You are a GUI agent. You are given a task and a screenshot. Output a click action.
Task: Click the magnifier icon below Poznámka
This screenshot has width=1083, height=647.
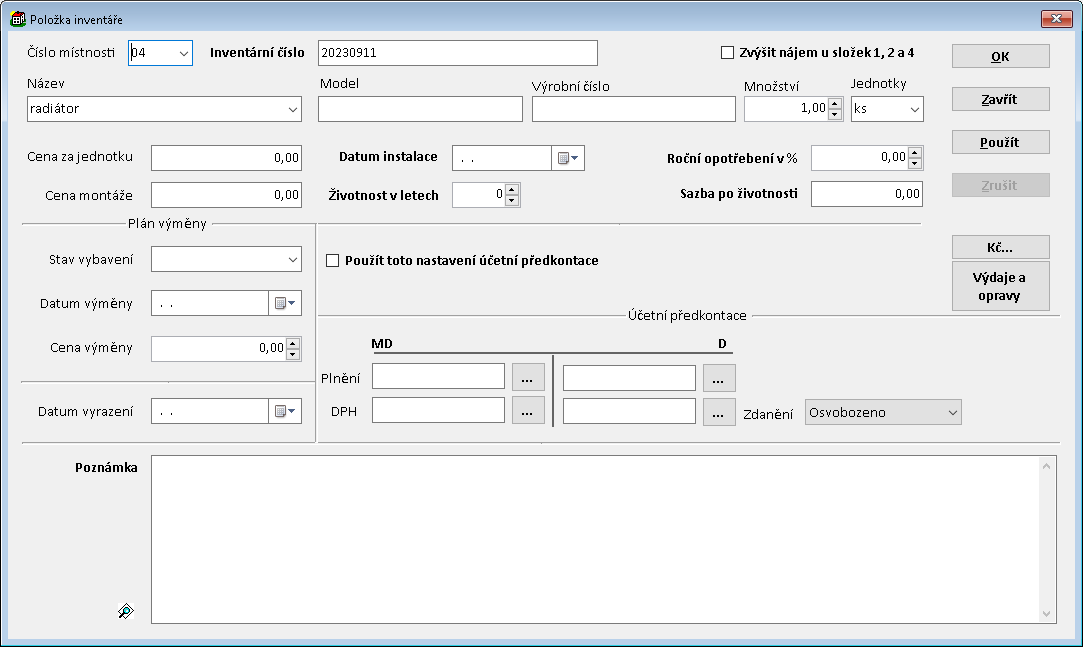pyautogui.click(x=125, y=611)
